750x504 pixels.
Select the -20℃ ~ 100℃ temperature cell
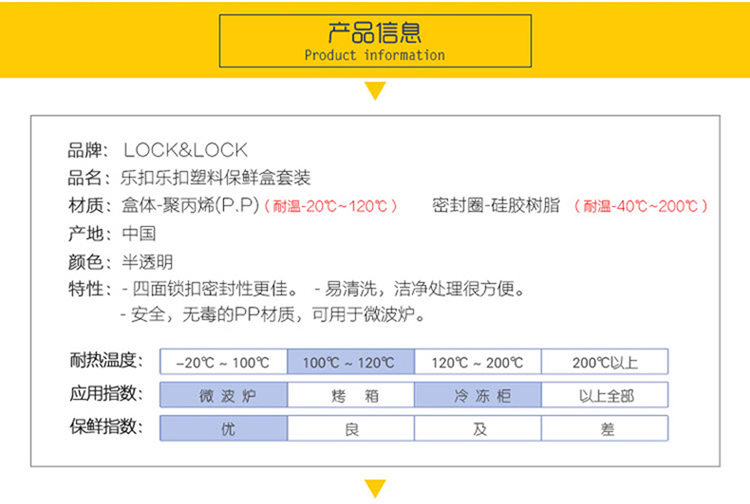(x=223, y=362)
